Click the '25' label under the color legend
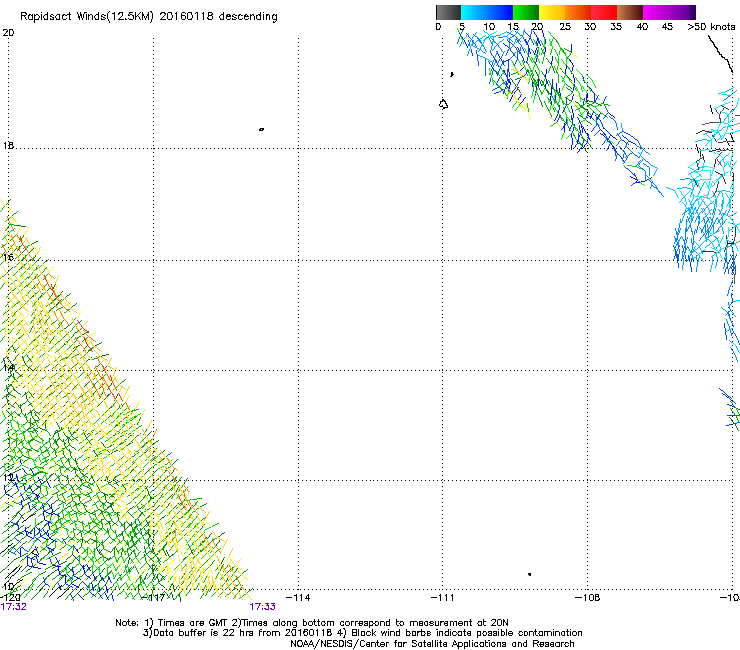The image size is (740, 650). tap(565, 27)
